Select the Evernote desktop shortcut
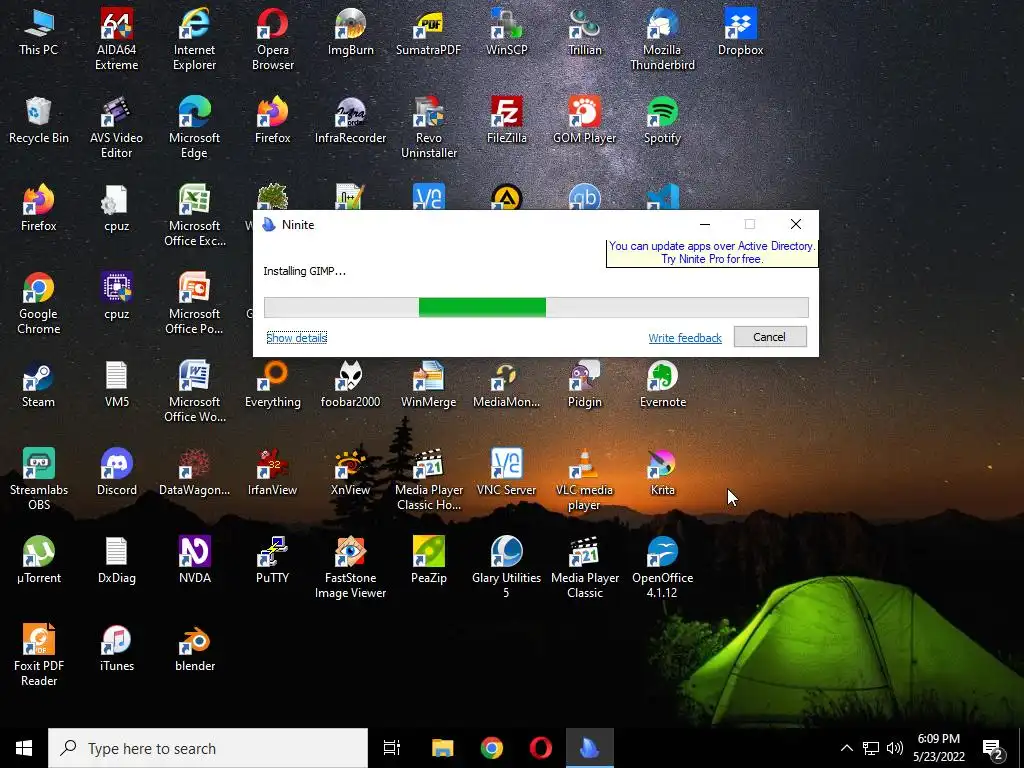Image resolution: width=1024 pixels, height=768 pixels. (662, 384)
